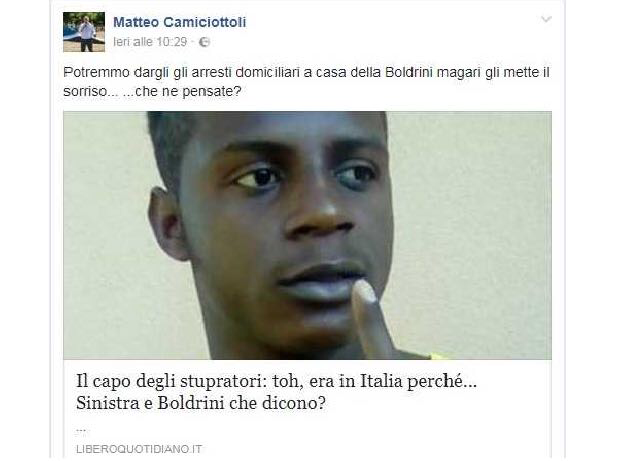
Task: Expand the post options chevron
Action: coord(546,19)
